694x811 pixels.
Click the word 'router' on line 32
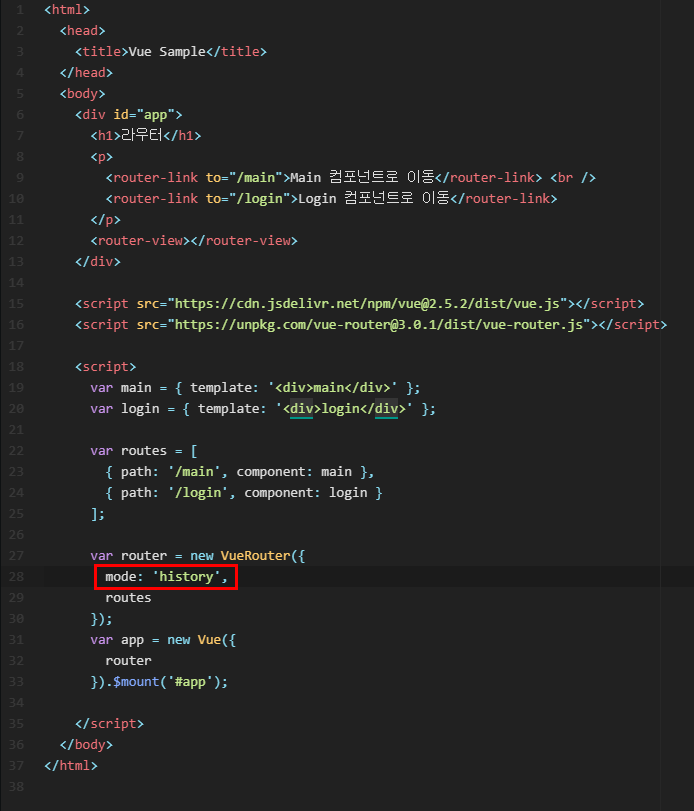click(x=128, y=661)
